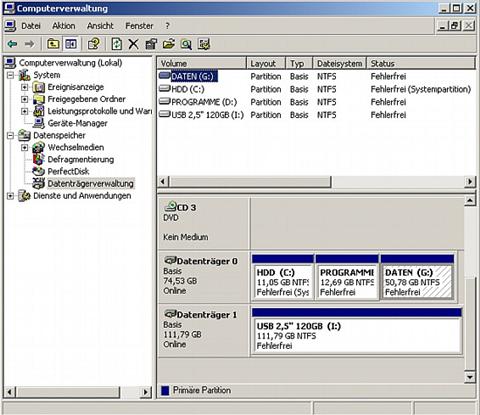Click the PROGRAMME (D:) drive icon in list
The width and height of the screenshot is (480, 415).
coord(164,101)
